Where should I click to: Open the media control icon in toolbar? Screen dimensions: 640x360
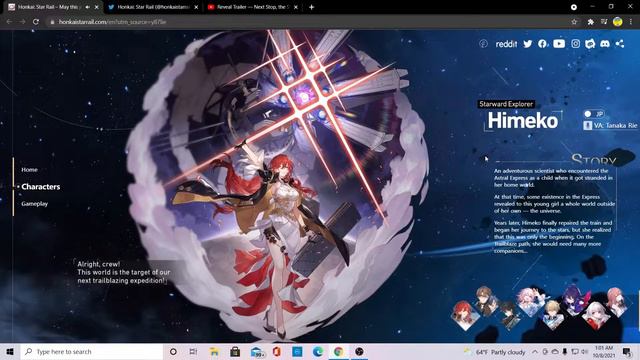tap(604, 22)
